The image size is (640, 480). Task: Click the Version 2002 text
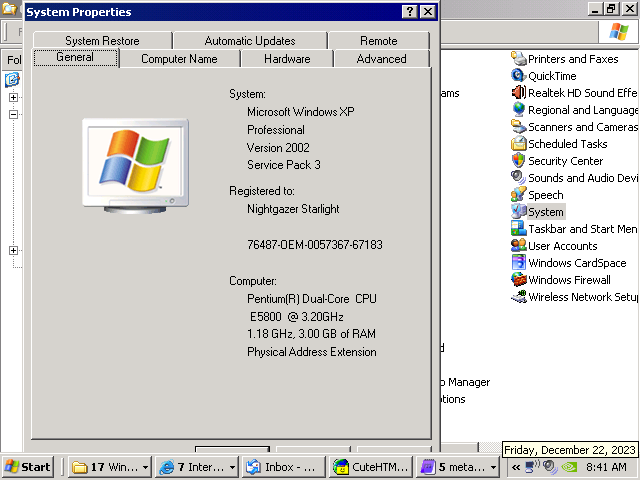tap(278, 147)
